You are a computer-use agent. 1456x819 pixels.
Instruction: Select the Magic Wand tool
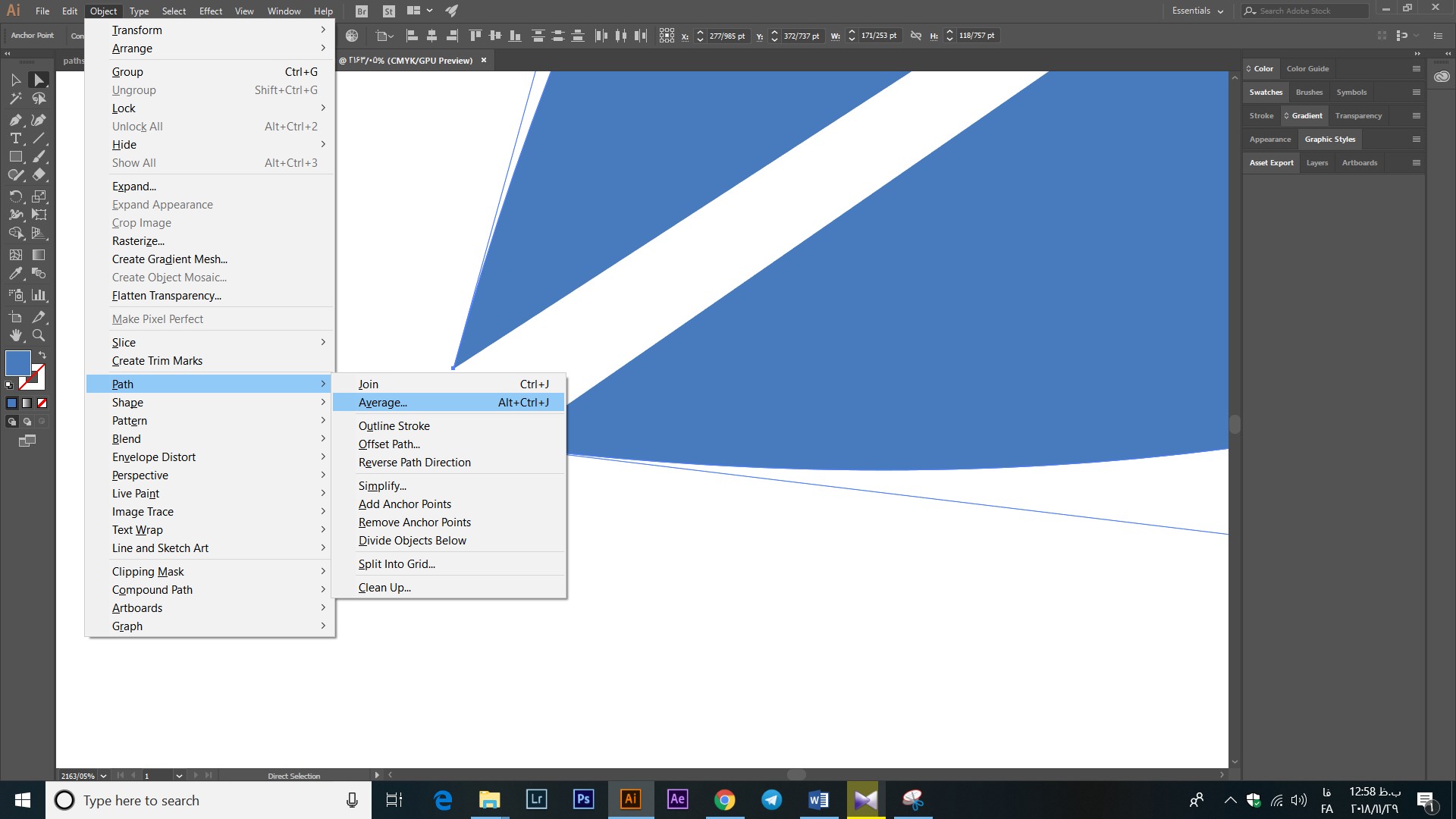tap(16, 99)
